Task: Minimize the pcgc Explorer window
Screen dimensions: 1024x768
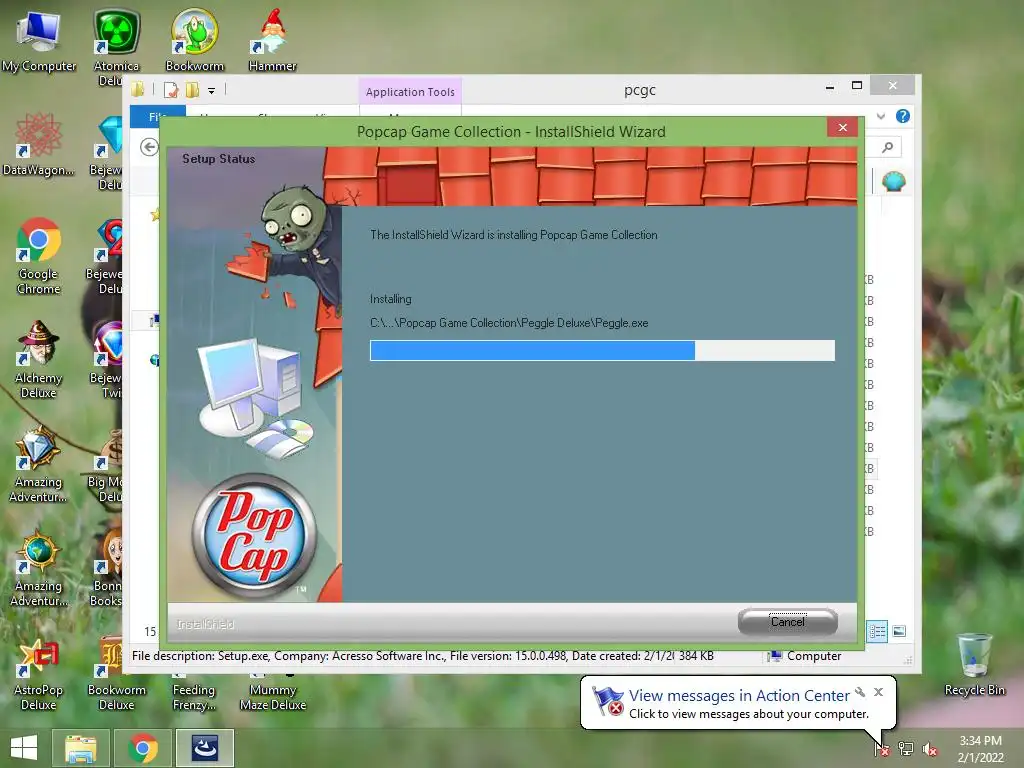Action: point(829,86)
